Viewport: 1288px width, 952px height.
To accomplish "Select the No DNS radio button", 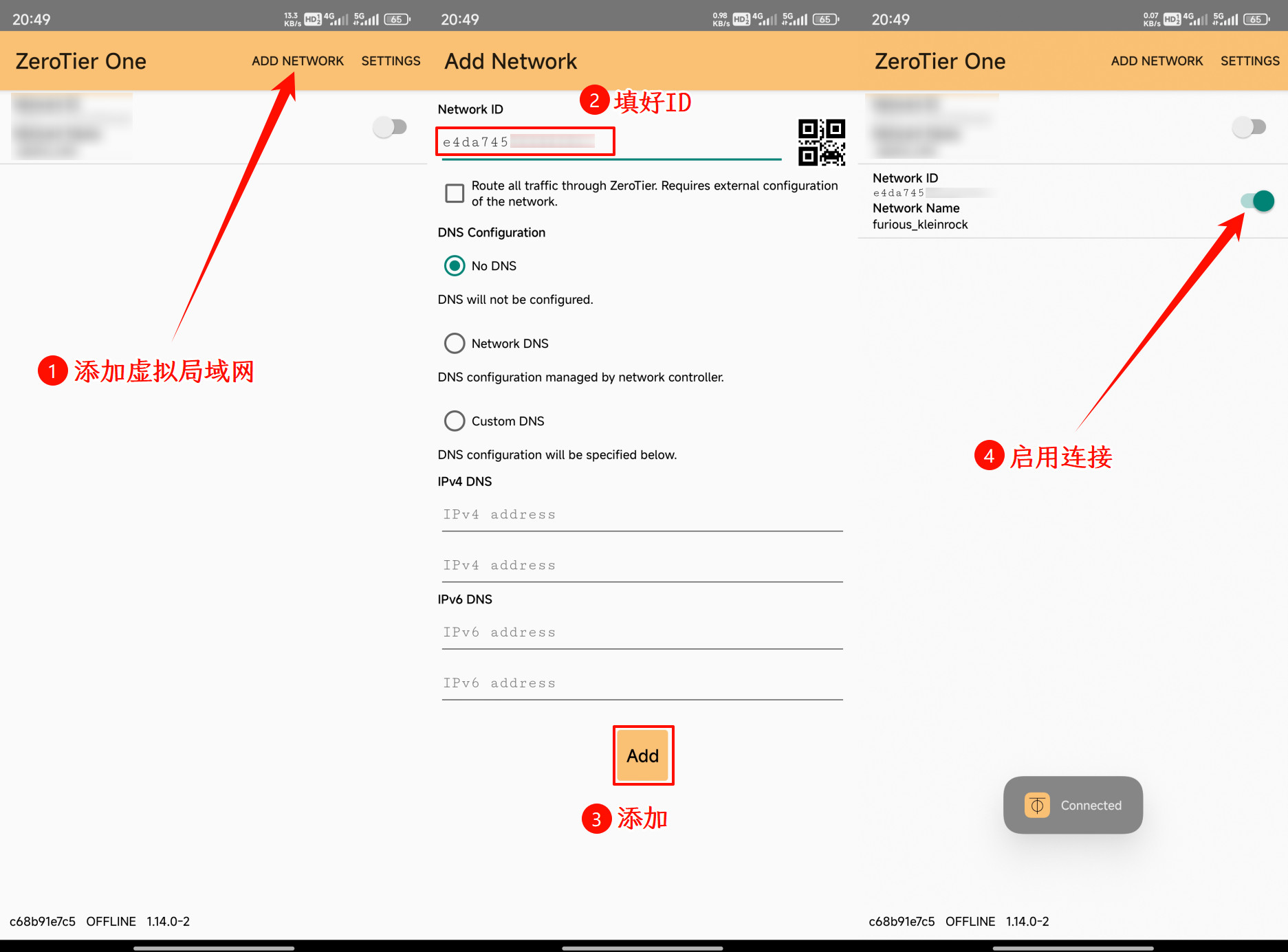I will 455,265.
